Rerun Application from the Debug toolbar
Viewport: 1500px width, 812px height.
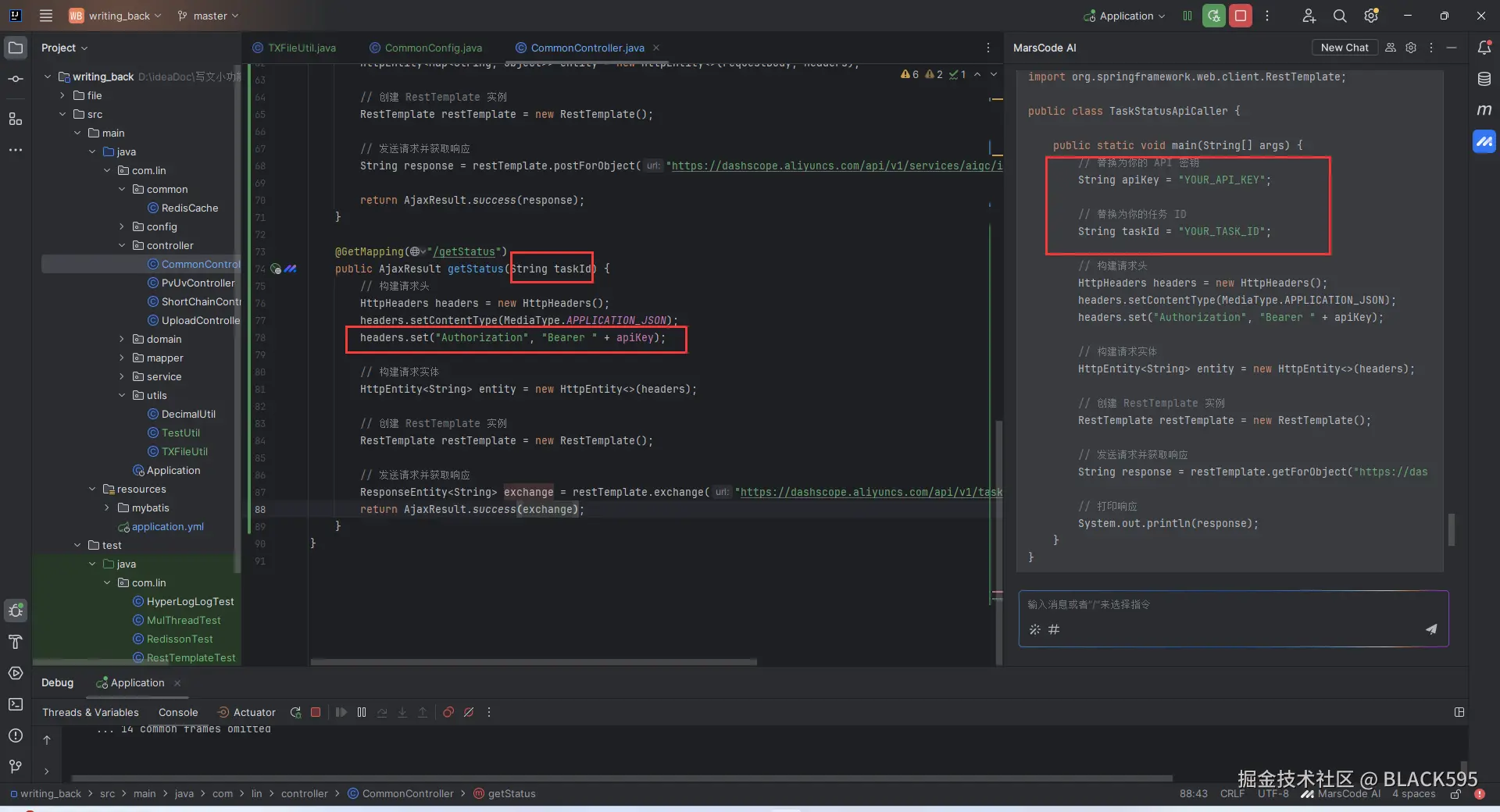tap(295, 712)
